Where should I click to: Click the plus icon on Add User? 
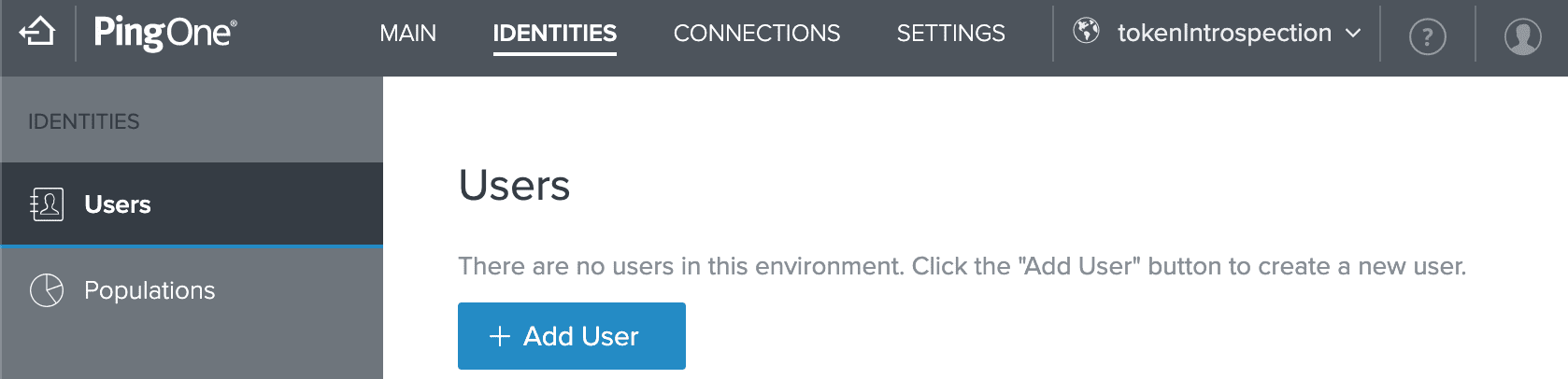pos(500,336)
